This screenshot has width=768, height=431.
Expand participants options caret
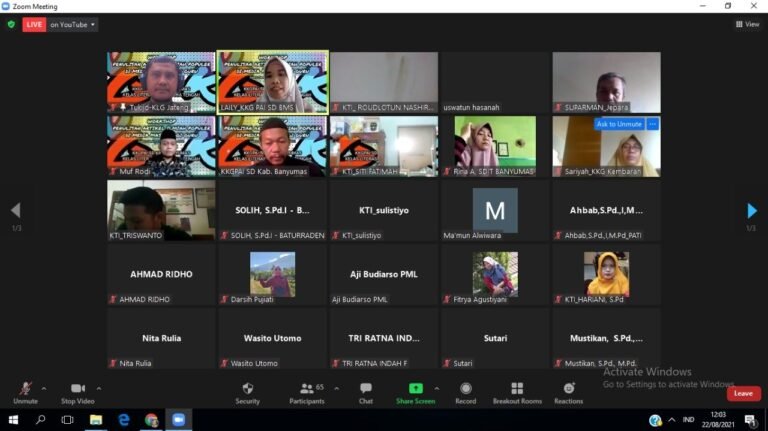pos(336,389)
